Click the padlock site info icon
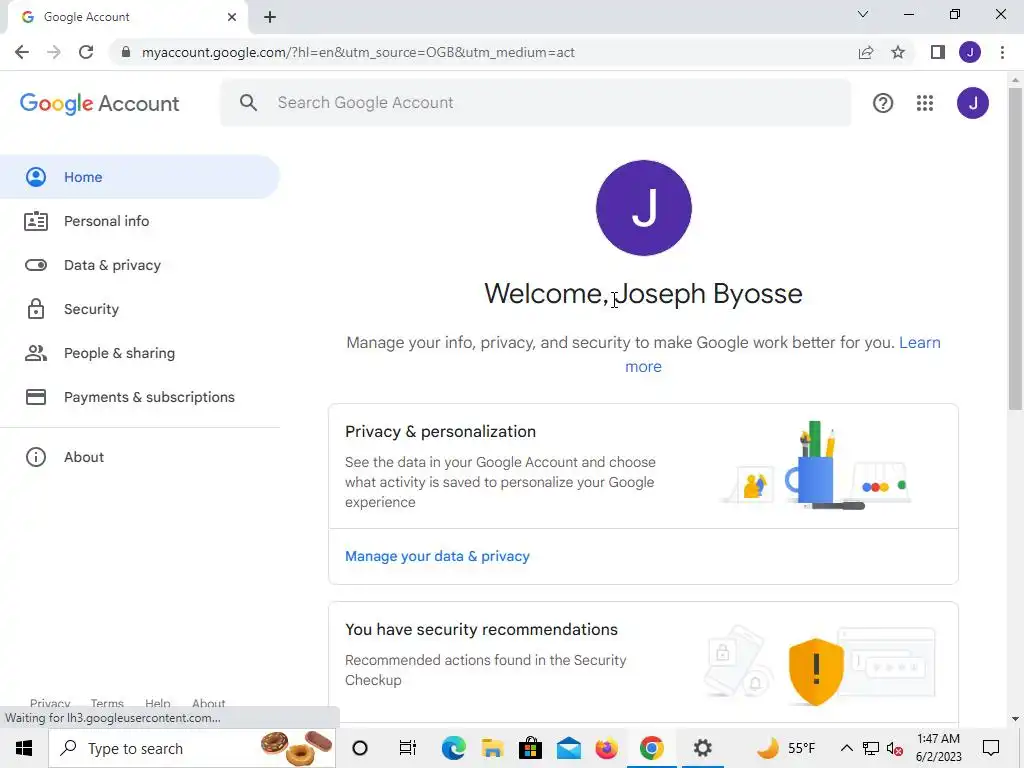1024x768 pixels. pyautogui.click(x=126, y=52)
